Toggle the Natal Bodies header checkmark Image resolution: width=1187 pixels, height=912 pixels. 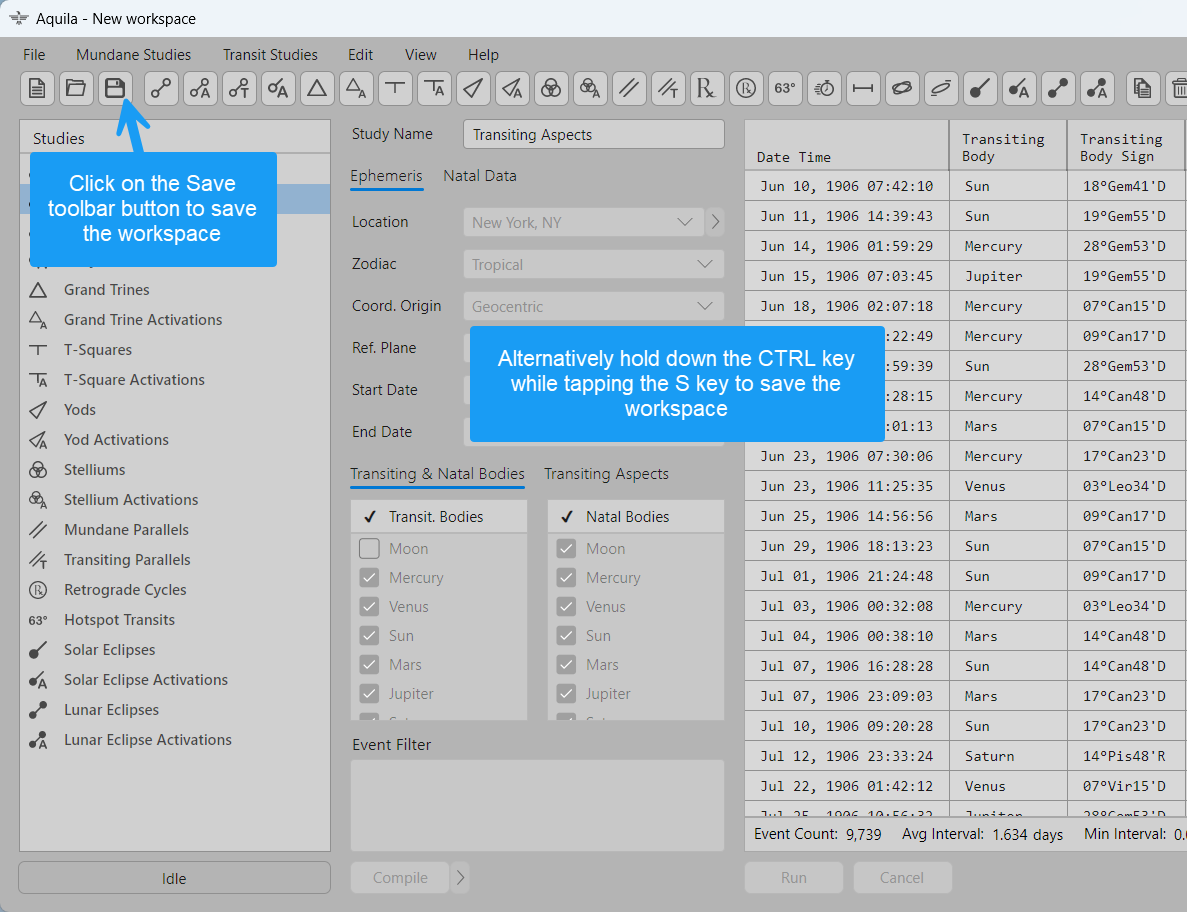click(x=566, y=517)
